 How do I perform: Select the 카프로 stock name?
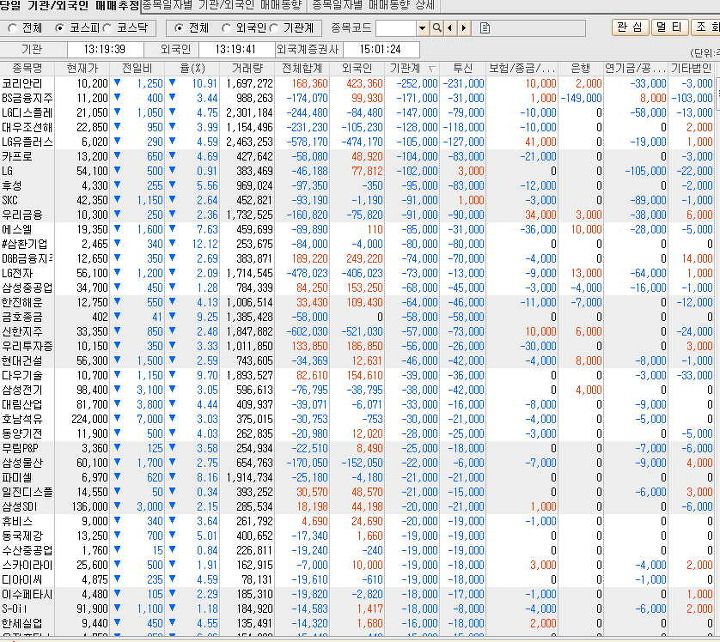(17, 157)
